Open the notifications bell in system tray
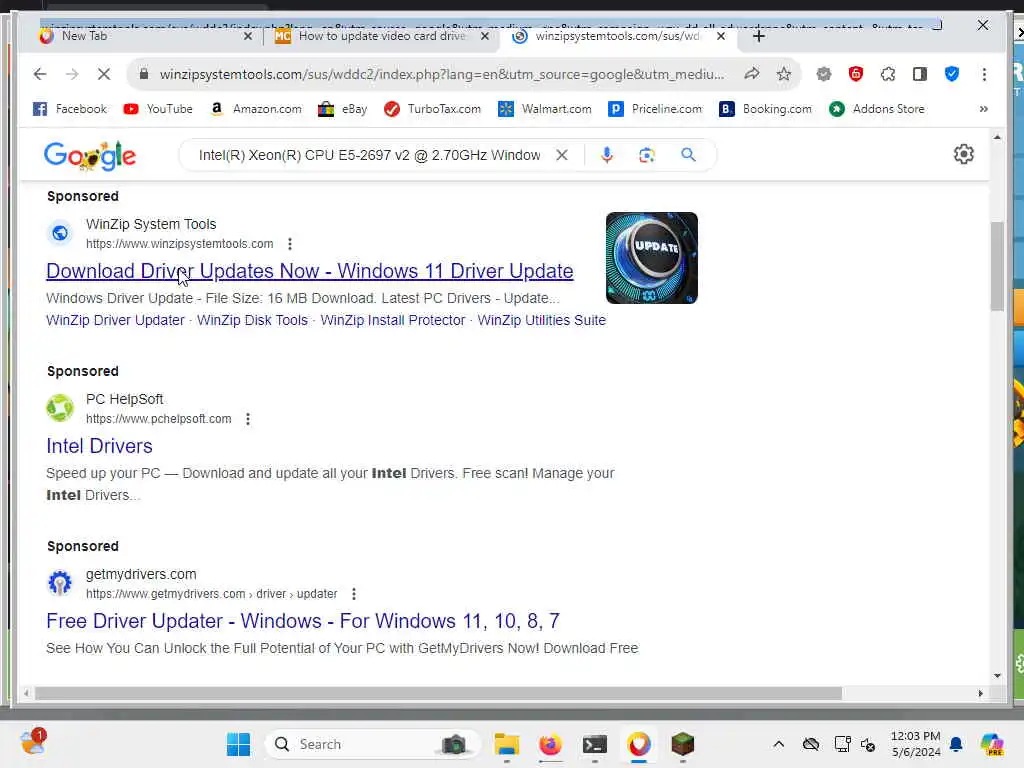The image size is (1024, 768). 956,744
